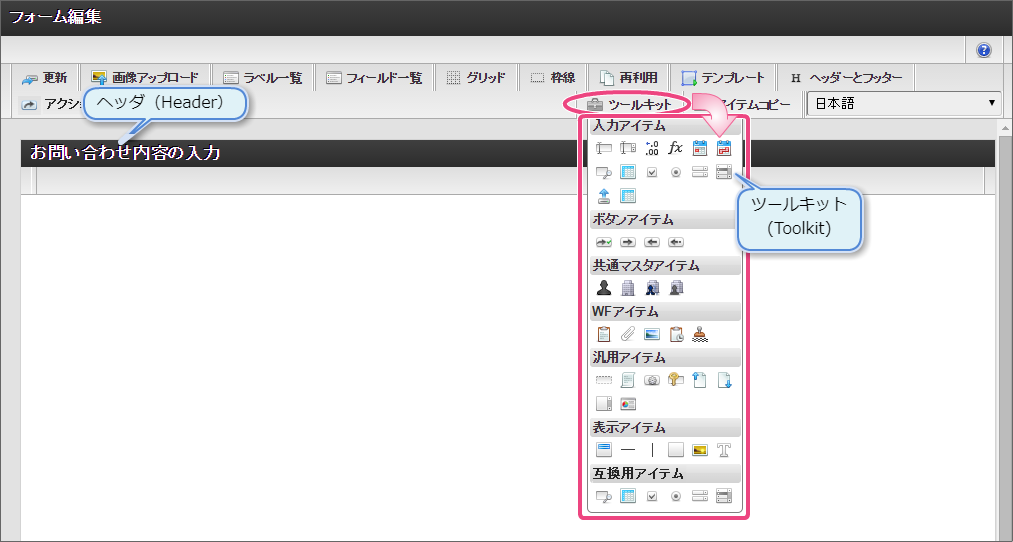Open ヘッダーとフッター settings
This screenshot has height=542, width=1013.
click(846, 78)
